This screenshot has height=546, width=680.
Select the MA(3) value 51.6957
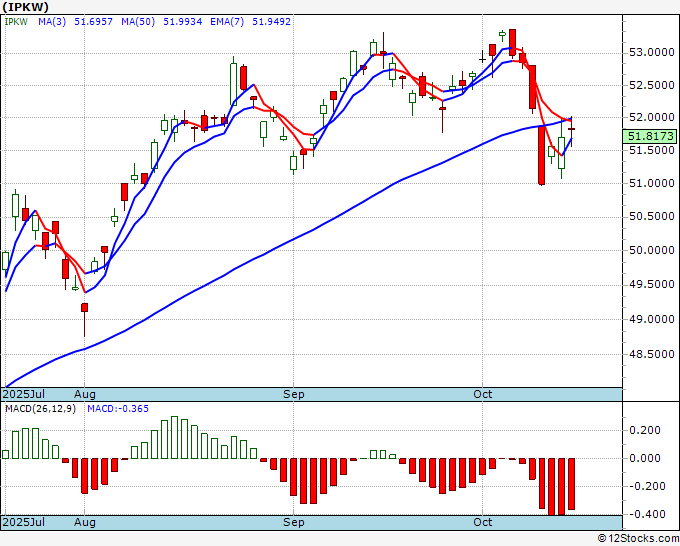pyautogui.click(x=93, y=22)
